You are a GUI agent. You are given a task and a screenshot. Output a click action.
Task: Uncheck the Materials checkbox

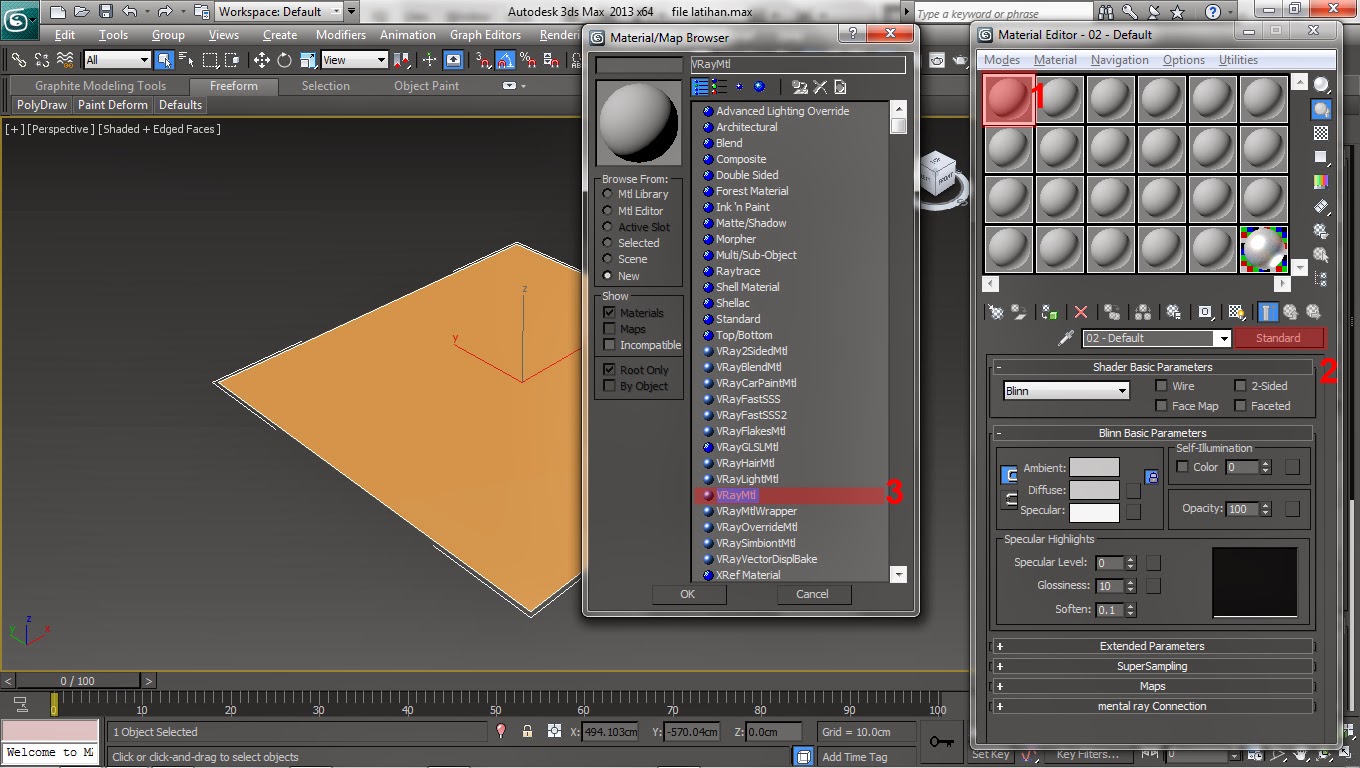tap(609, 313)
